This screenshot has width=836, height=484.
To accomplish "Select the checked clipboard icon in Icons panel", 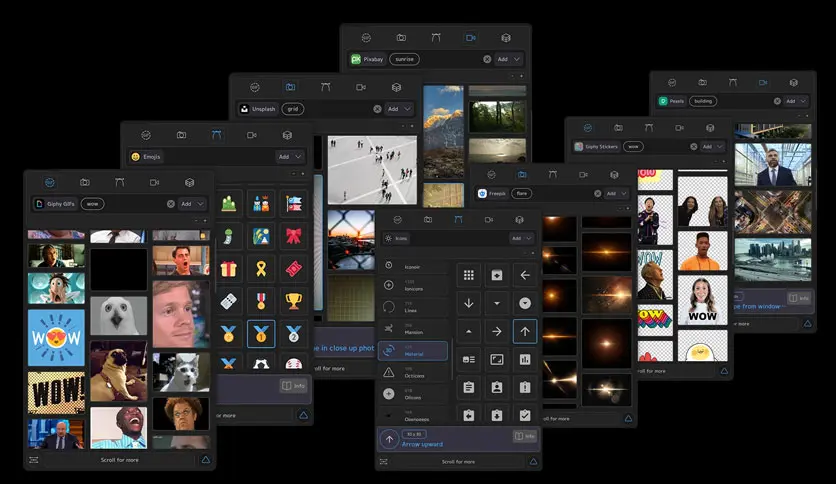I will (x=525, y=415).
